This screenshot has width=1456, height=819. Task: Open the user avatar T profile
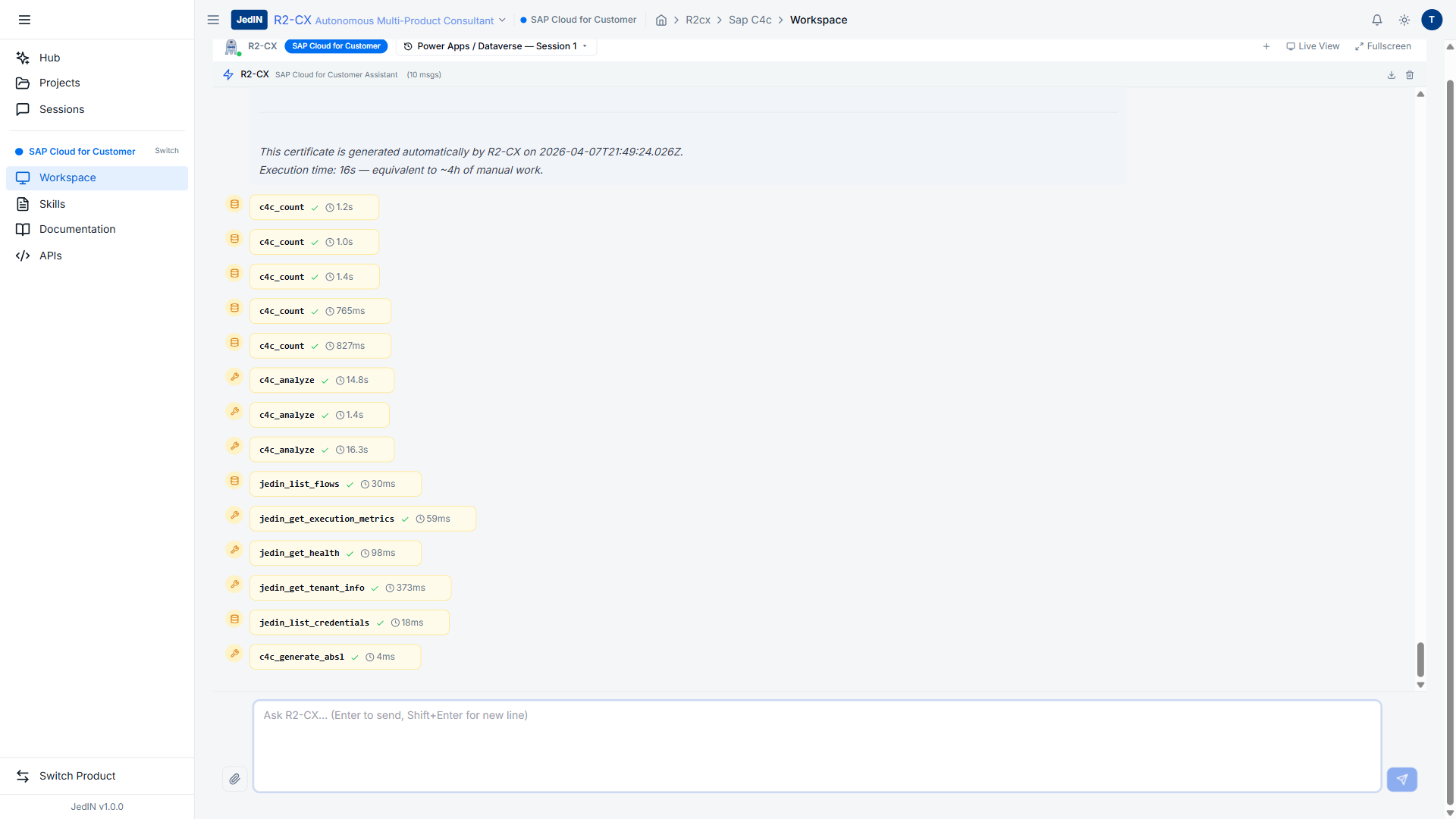[x=1432, y=20]
